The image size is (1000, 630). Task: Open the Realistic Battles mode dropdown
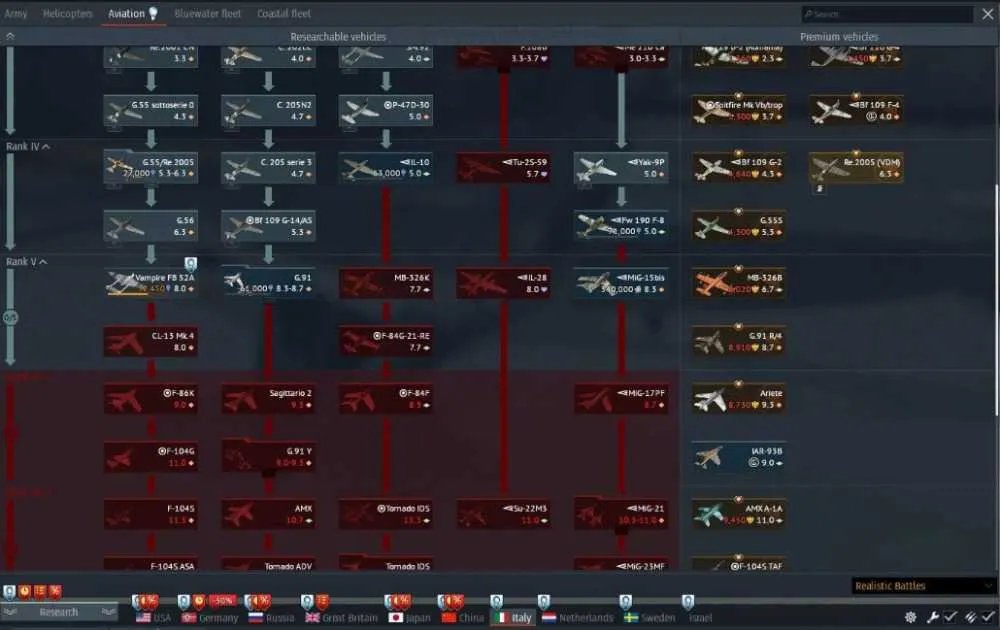pyautogui.click(x=923, y=586)
